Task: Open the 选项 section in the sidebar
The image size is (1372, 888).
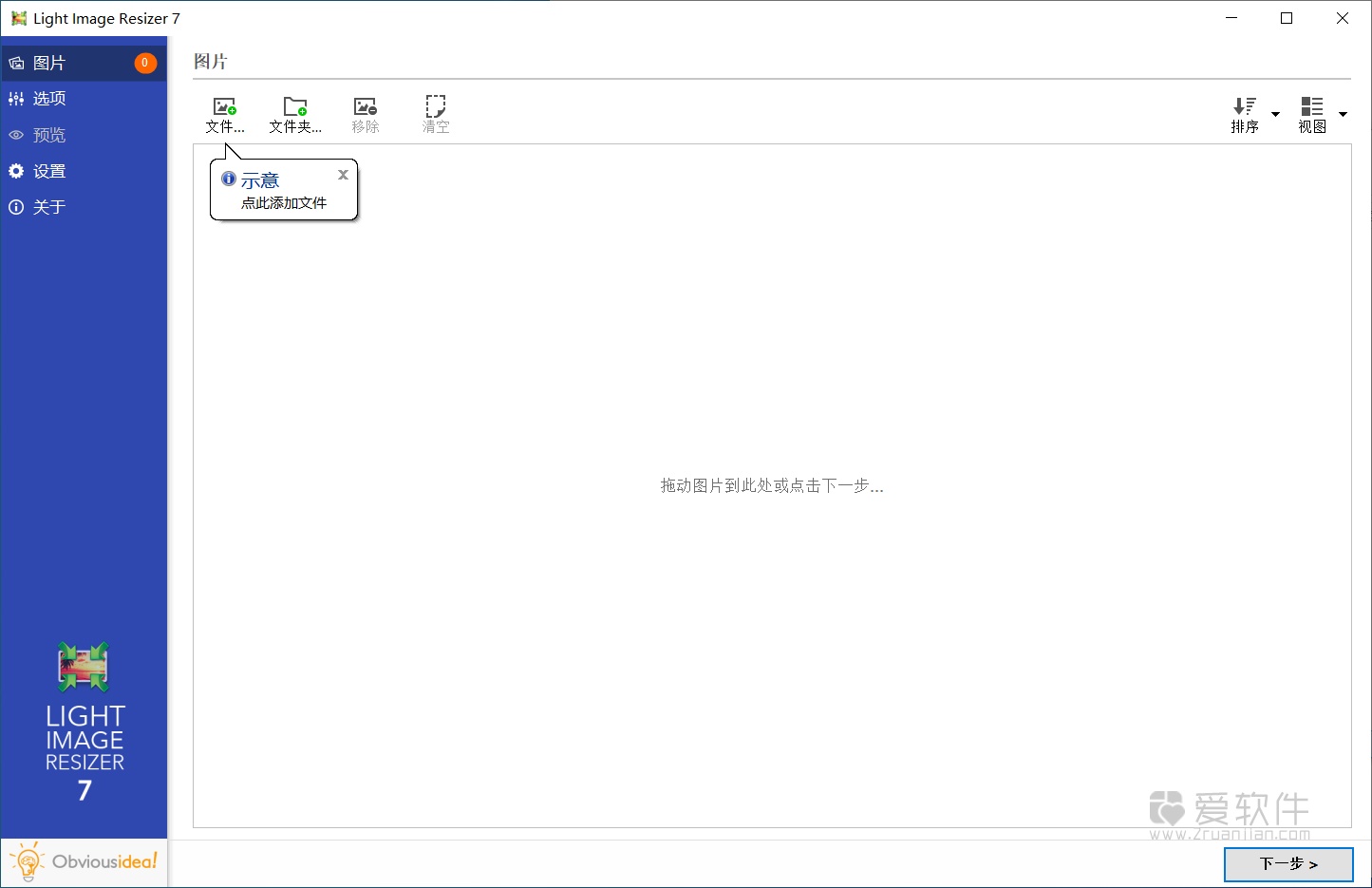Action: coord(84,99)
